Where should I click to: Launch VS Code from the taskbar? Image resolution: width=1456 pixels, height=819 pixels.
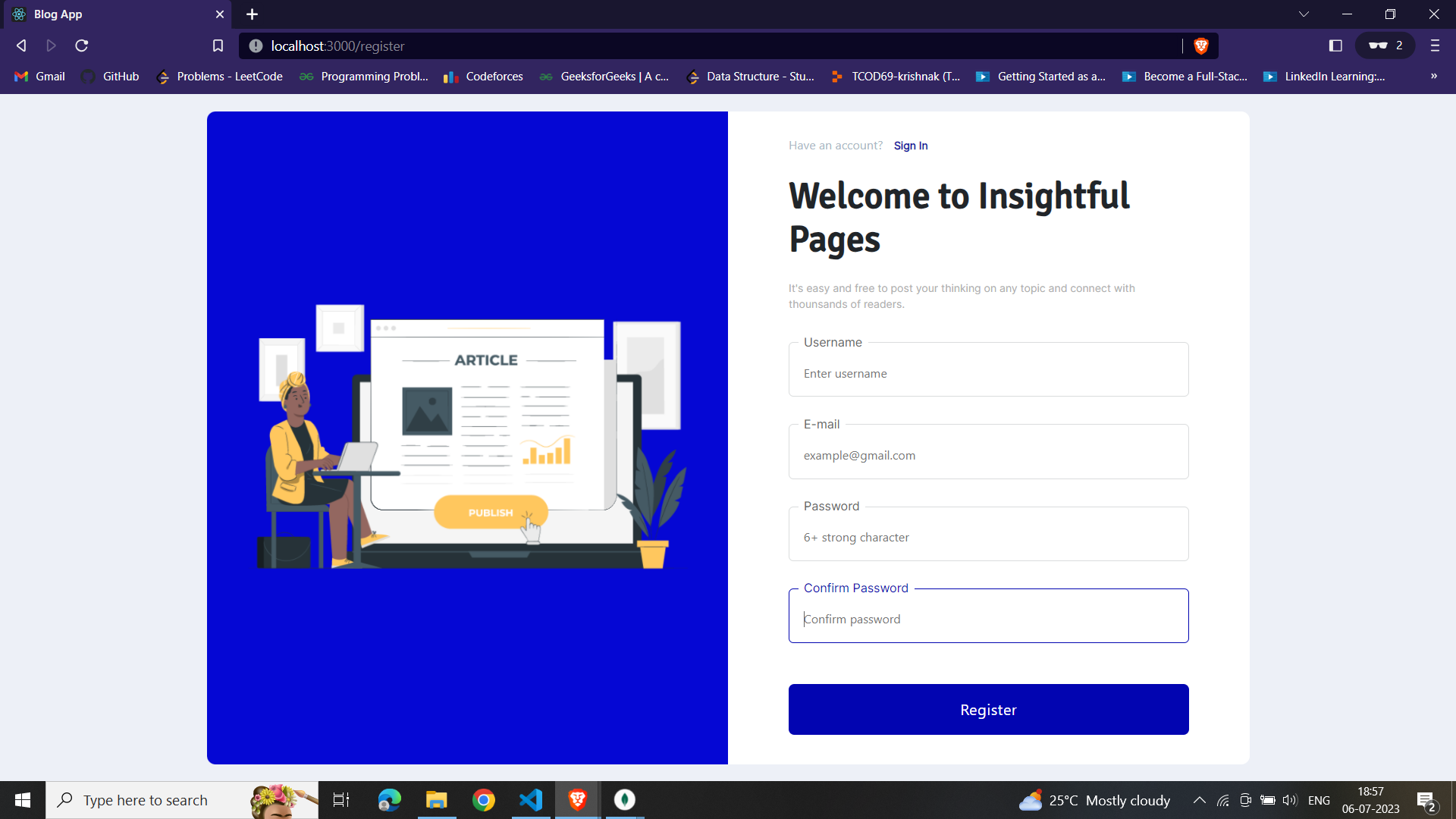click(531, 800)
